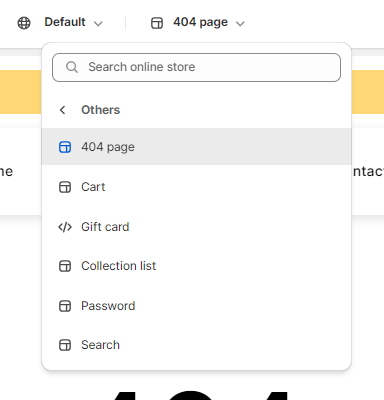Click the magnifier icon in search box
Image resolution: width=384 pixels, height=400 pixels.
click(72, 67)
